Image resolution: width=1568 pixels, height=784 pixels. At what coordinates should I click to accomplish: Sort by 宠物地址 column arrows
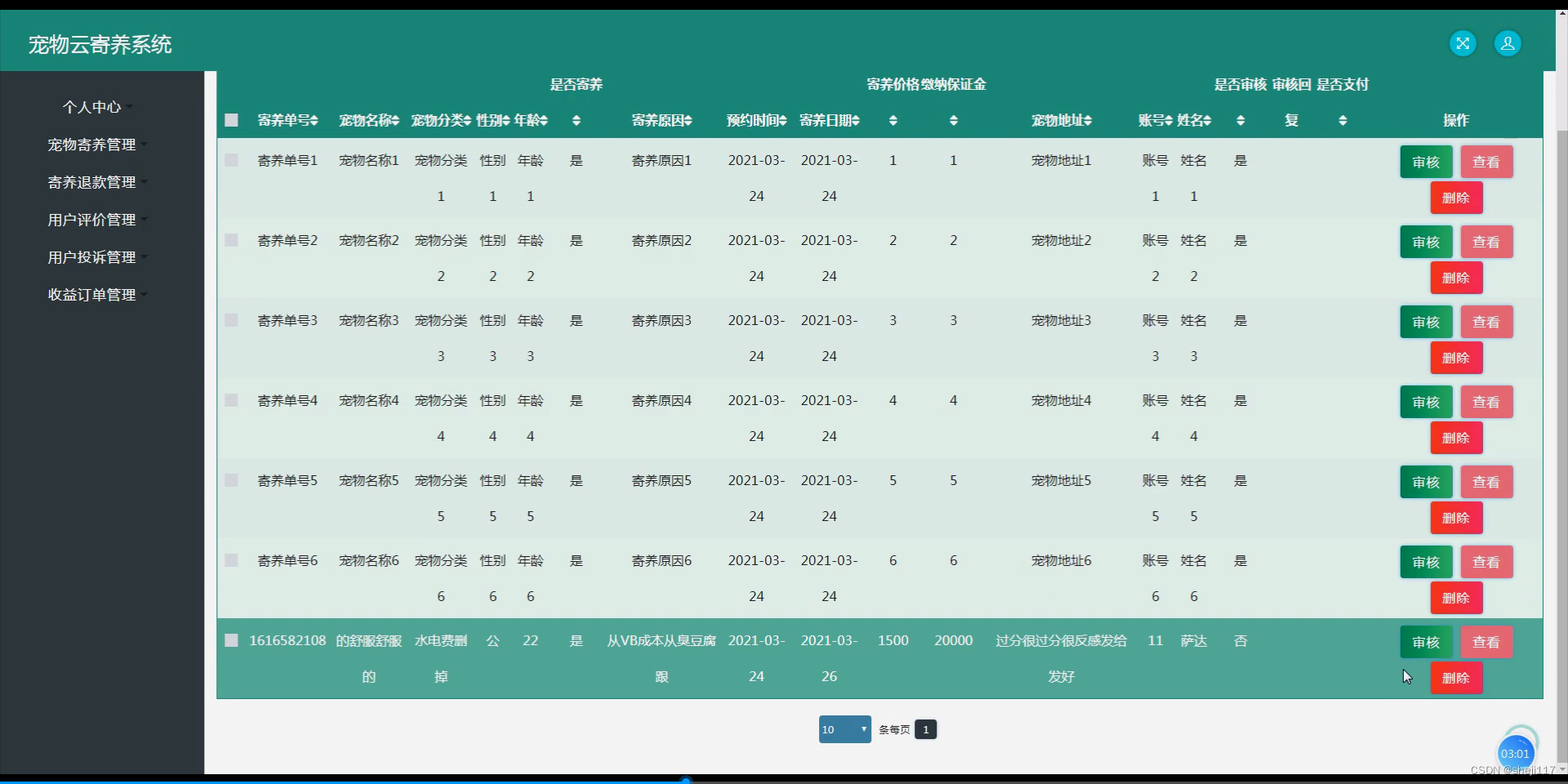pyautogui.click(x=1088, y=121)
